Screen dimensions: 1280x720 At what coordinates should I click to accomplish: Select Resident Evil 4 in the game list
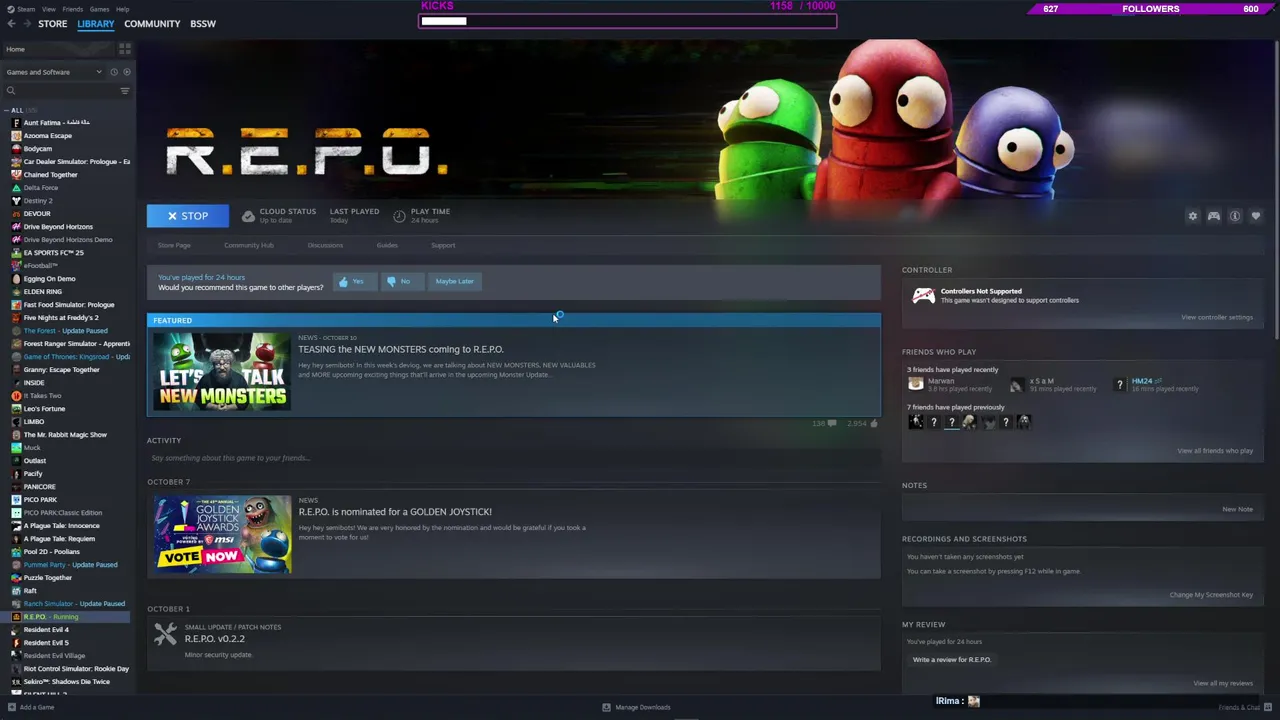click(46, 630)
